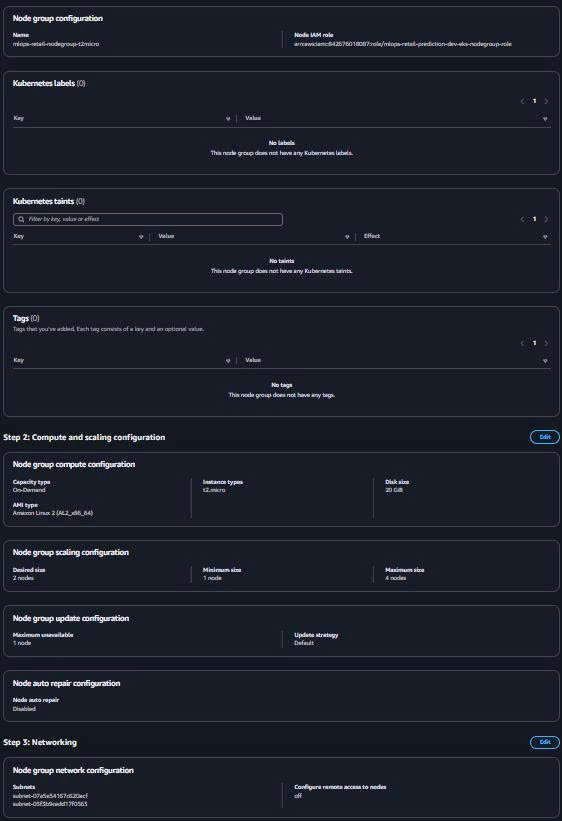This screenshot has height=821, width=562.
Task: Select Maximum unavailable value 1 node
Action: [22, 643]
